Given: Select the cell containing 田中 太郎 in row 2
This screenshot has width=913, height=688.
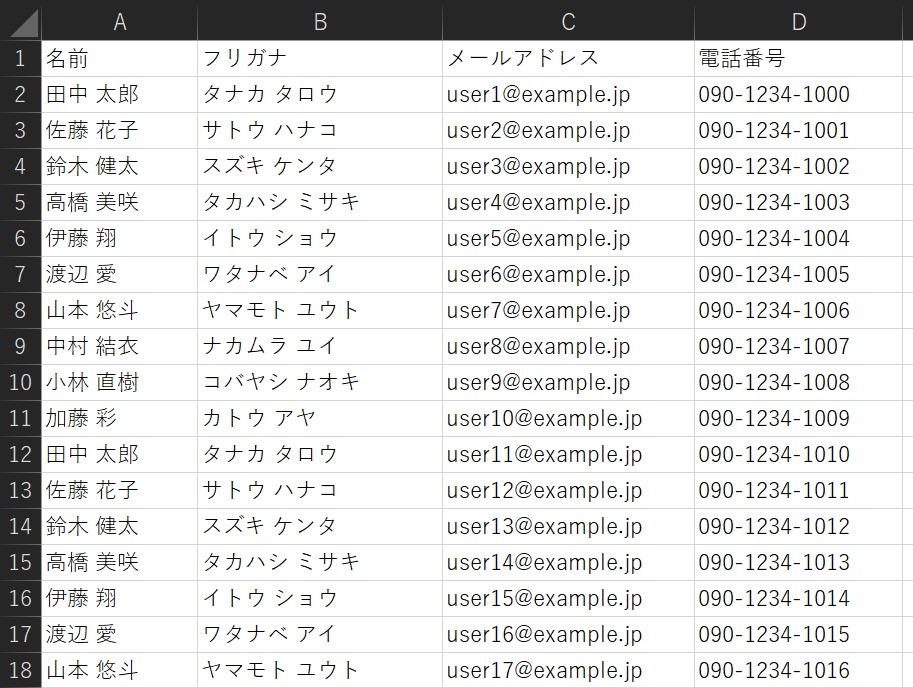Looking at the screenshot, I should pyautogui.click(x=119, y=94).
